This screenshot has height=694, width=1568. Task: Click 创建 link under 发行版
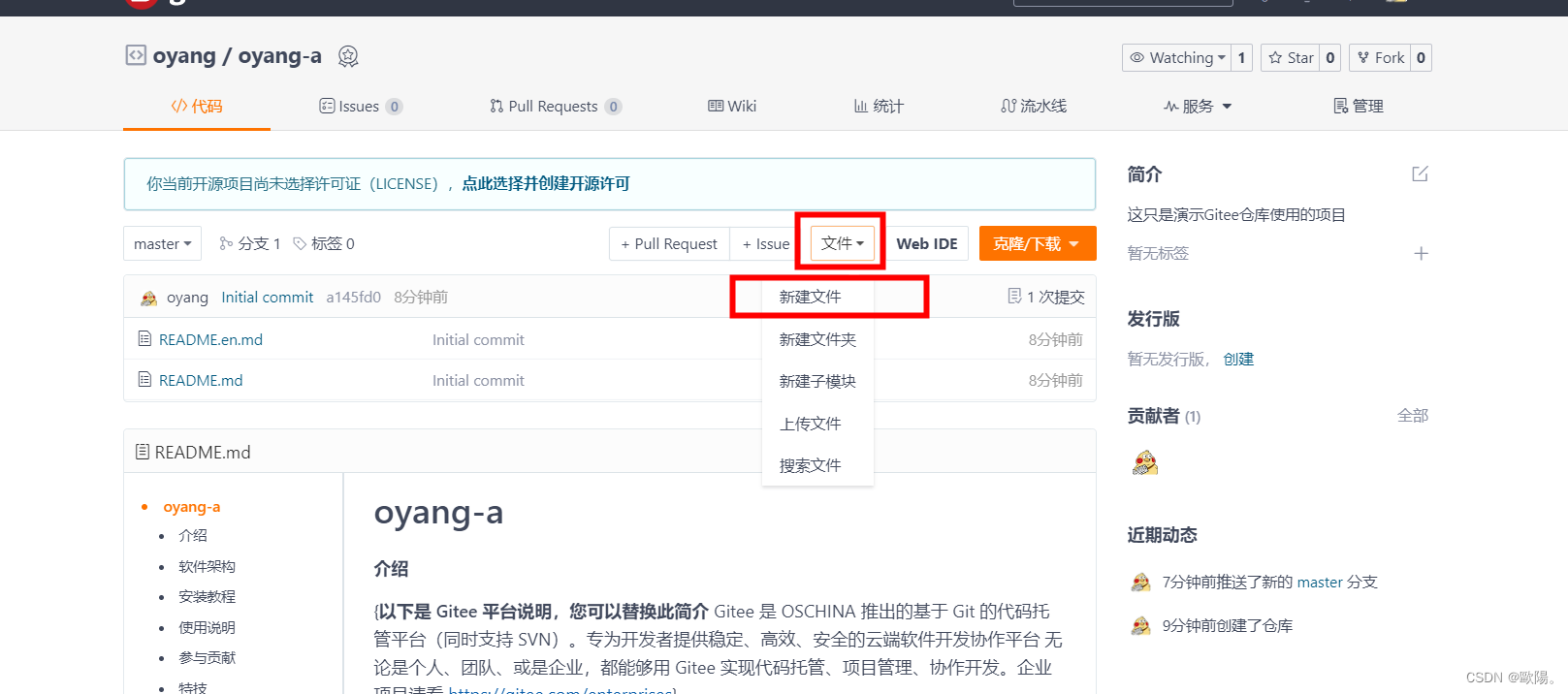tap(1238, 359)
